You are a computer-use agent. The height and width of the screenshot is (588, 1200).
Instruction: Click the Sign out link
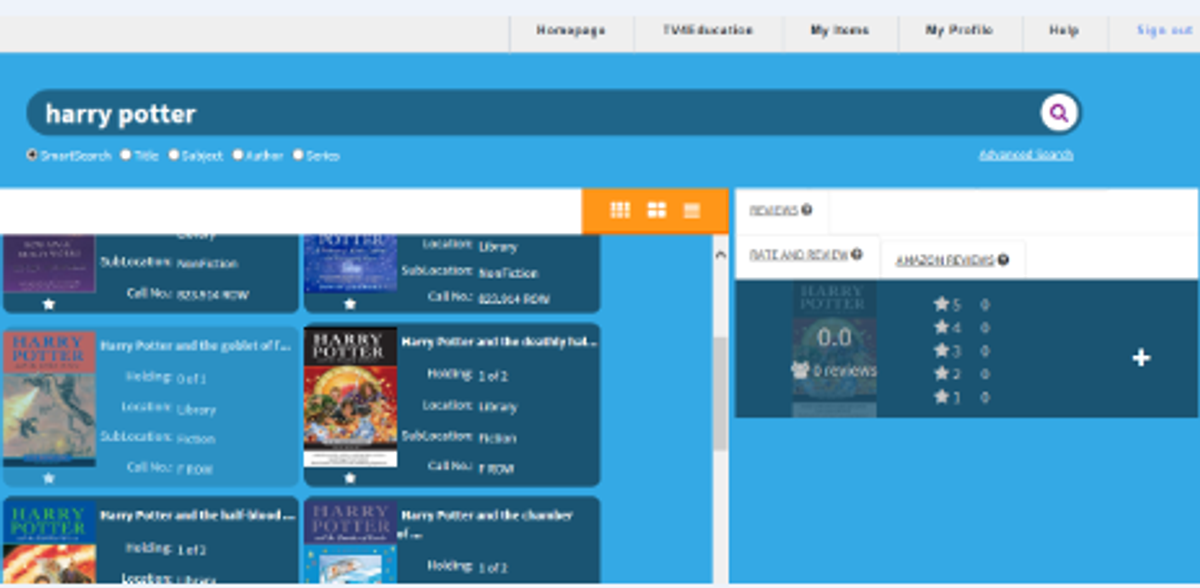pos(1165,30)
